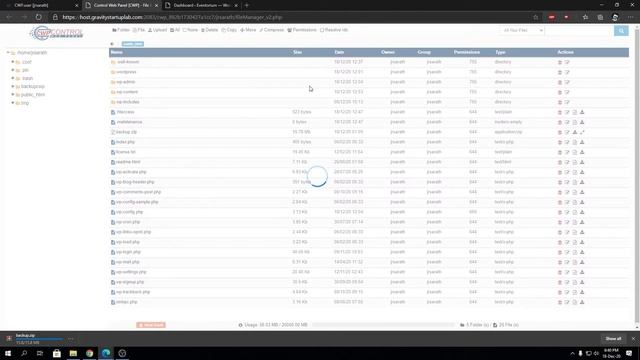Expand the public_html tree node arrow
This screenshot has height=360, width=640.
[x=13, y=95]
